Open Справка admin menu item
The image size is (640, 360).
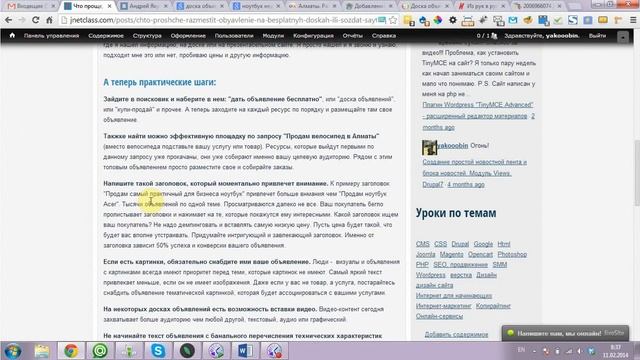tap(384, 36)
